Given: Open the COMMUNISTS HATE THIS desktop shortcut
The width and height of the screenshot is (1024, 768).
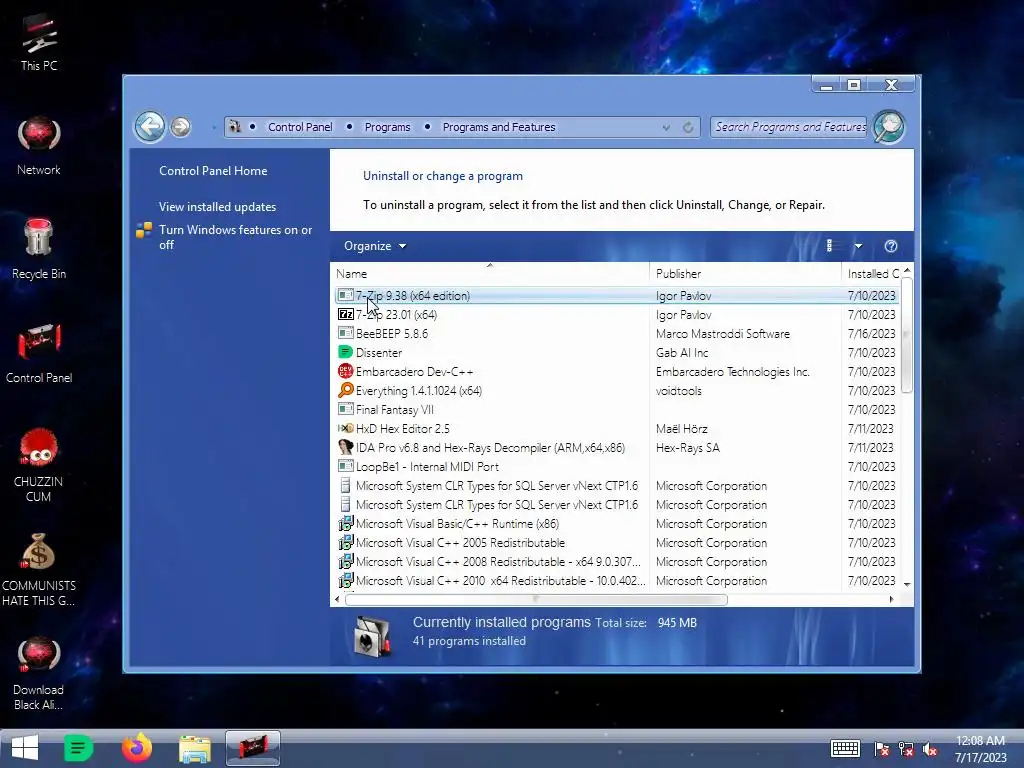Looking at the screenshot, I should click(39, 568).
